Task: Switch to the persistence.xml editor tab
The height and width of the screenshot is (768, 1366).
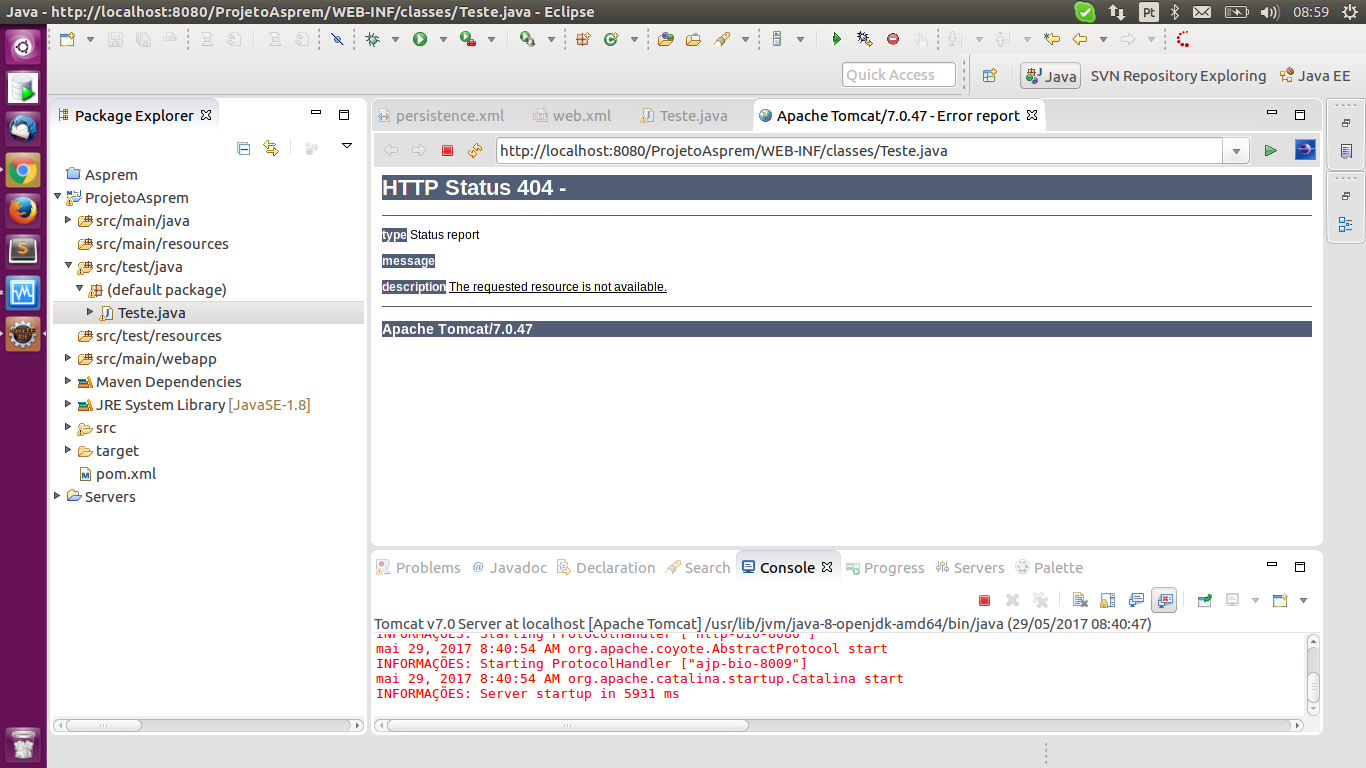Action: point(440,116)
